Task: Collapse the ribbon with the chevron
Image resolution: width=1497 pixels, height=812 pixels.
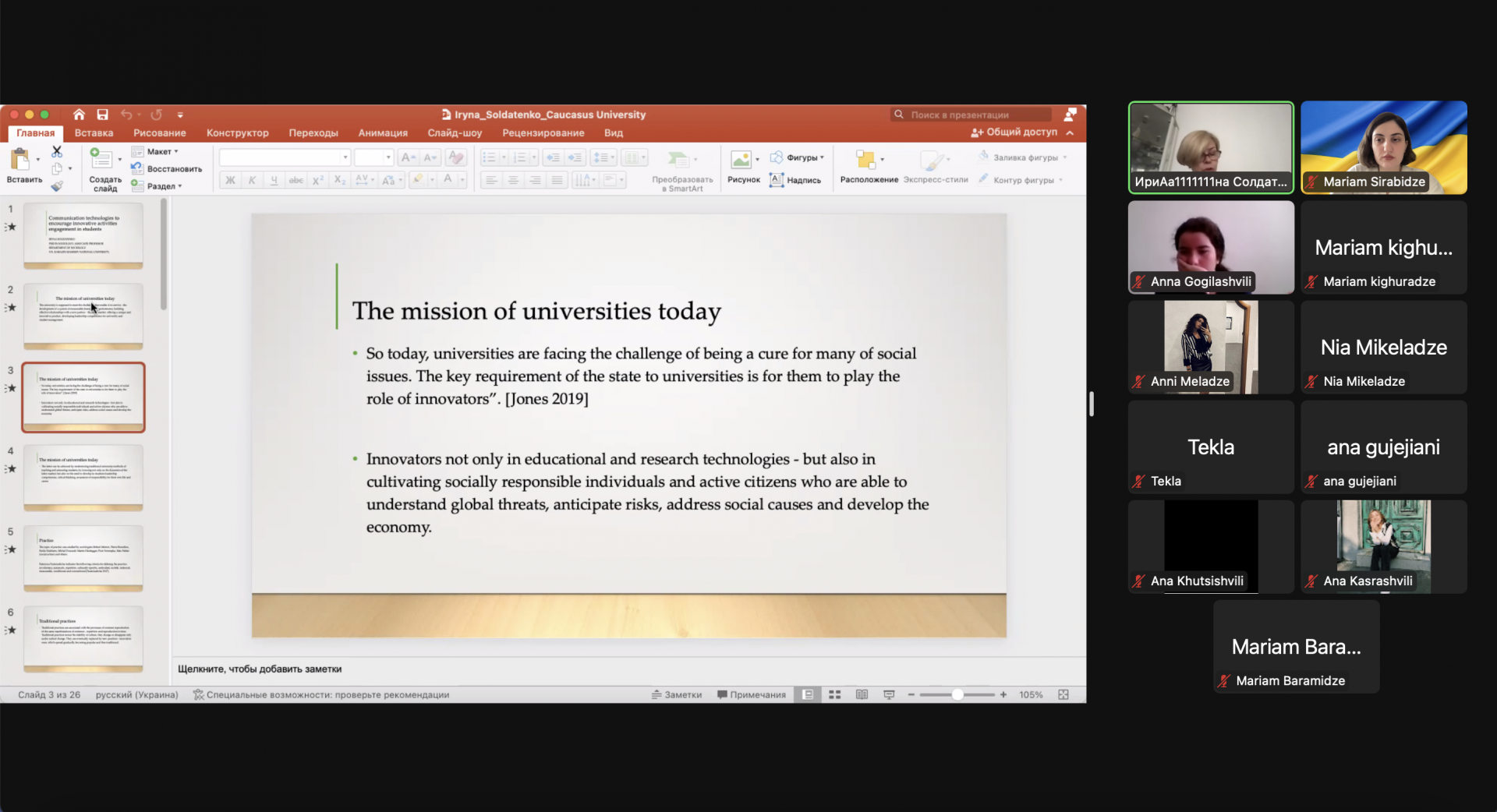Action: tap(1071, 133)
